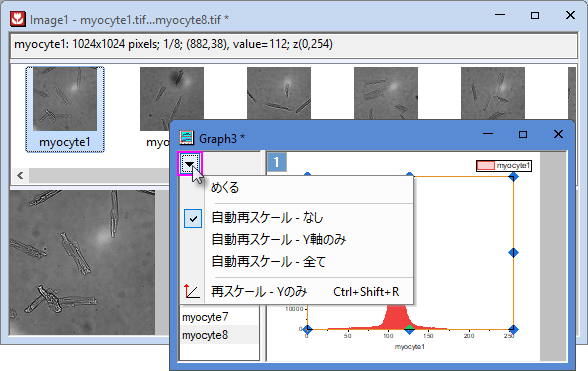Click the blue handle at graph's bottom left

pyautogui.click(x=308, y=329)
